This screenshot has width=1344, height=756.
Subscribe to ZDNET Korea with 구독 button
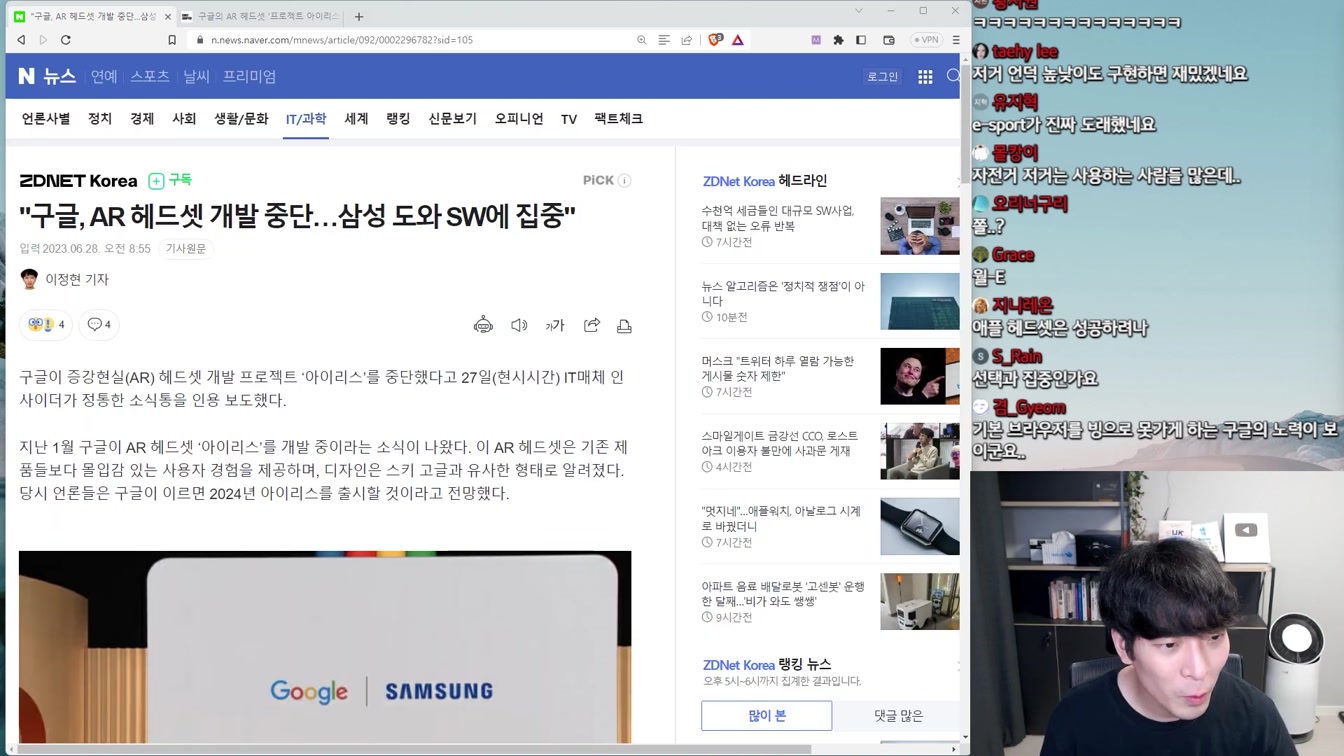pos(170,180)
